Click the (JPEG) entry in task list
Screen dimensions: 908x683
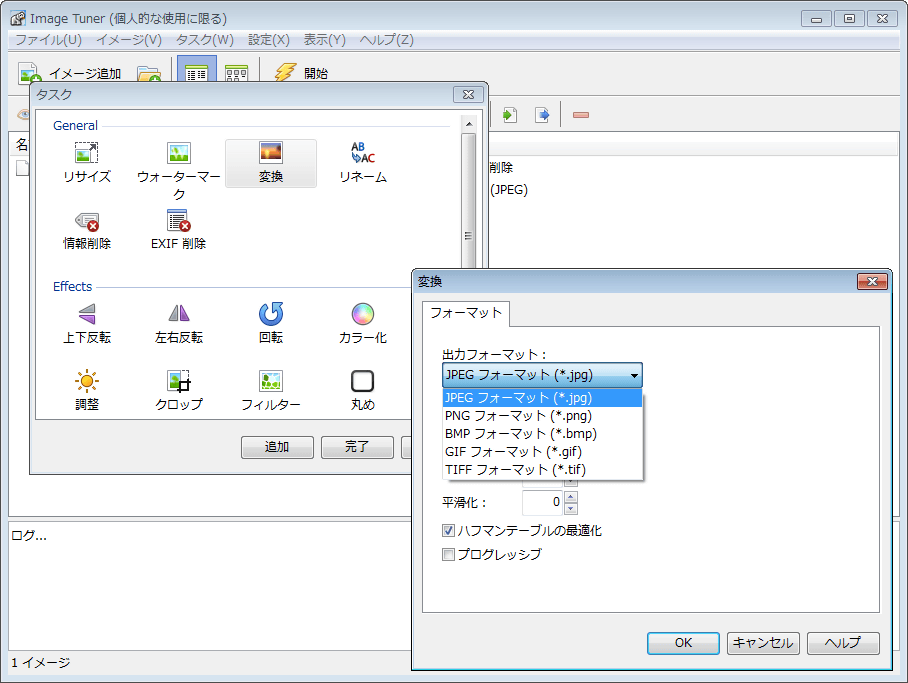[x=508, y=190]
